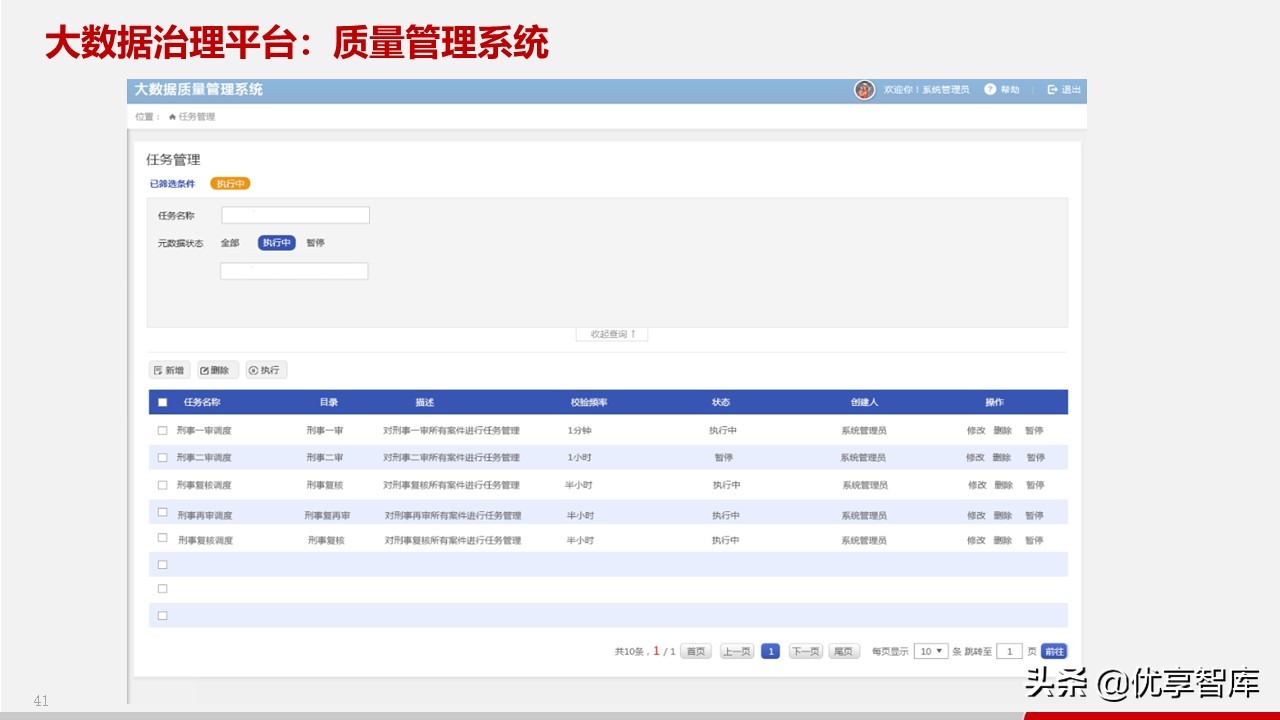The image size is (1280, 720).
Task: Click 暂停 for 刑事再审调度 row
Action: [x=1034, y=516]
